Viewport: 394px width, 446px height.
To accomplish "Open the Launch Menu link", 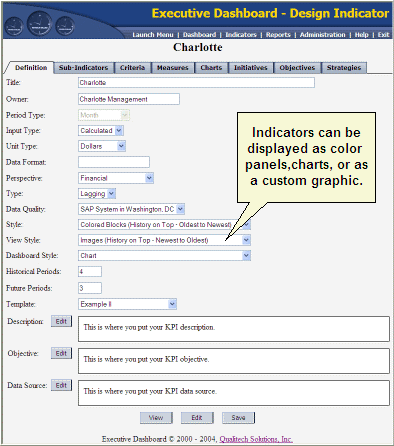I will (153, 35).
